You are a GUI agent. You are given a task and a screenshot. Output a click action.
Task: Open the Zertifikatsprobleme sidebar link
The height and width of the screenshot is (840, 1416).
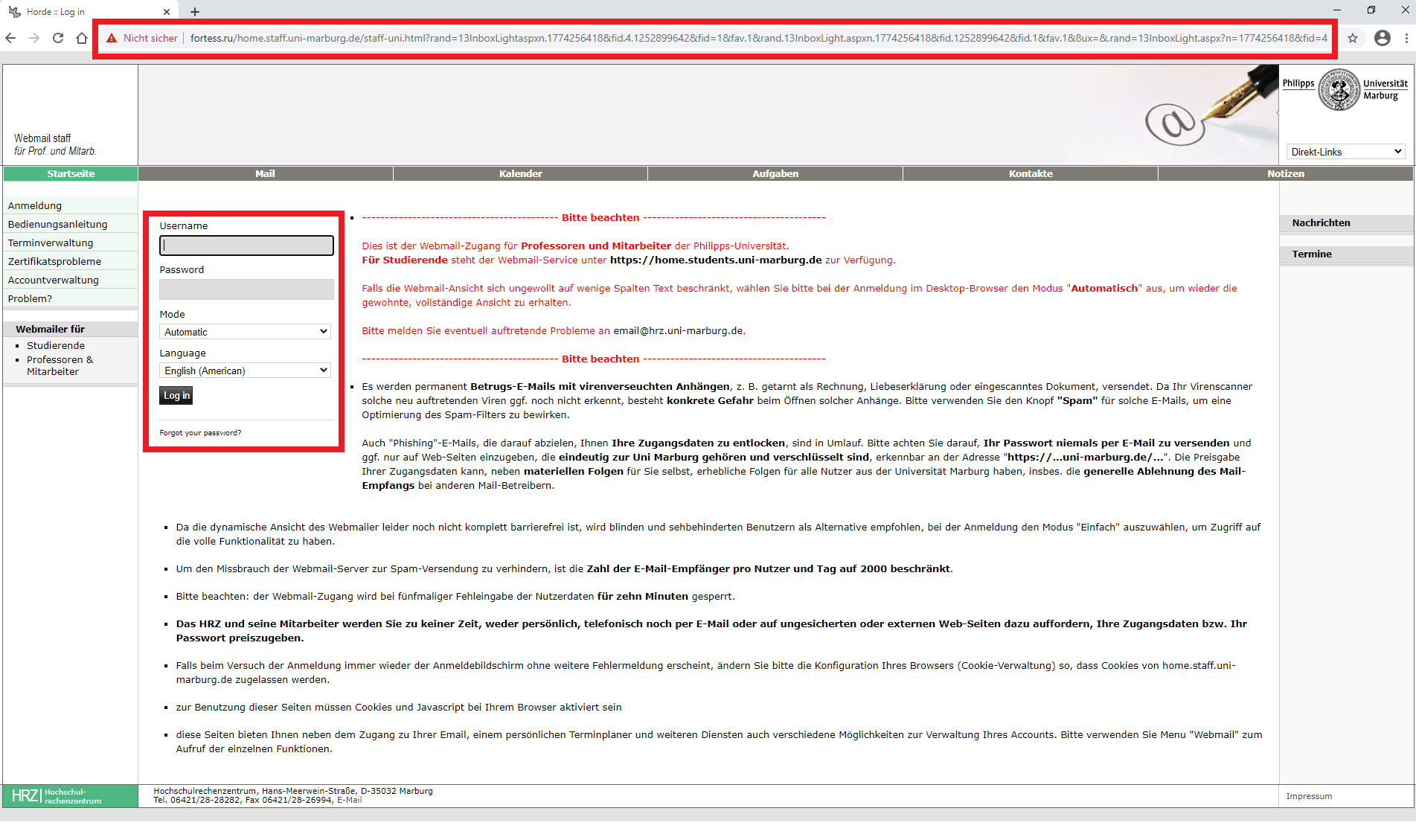click(x=54, y=262)
